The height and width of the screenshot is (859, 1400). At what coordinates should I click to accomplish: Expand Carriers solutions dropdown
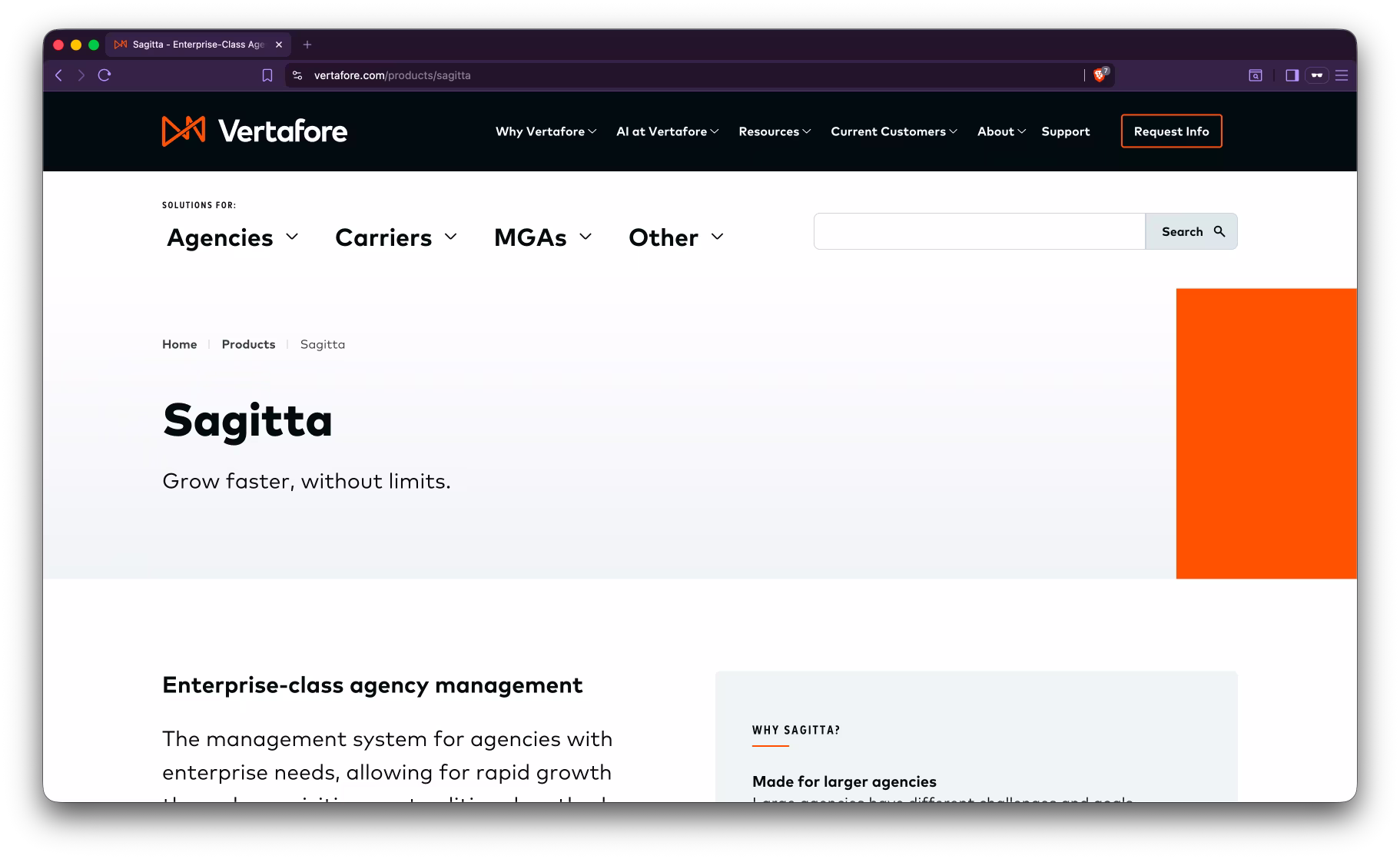coord(396,237)
